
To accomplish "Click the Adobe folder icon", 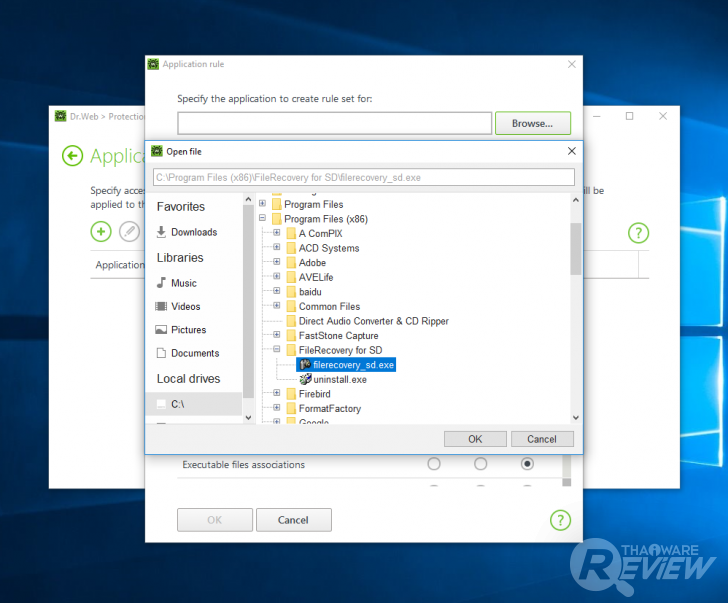I will [291, 263].
